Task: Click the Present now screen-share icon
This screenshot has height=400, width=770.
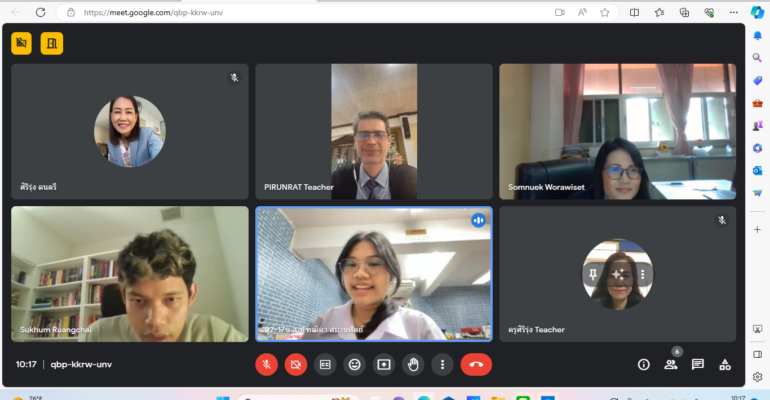Action: pyautogui.click(x=383, y=365)
